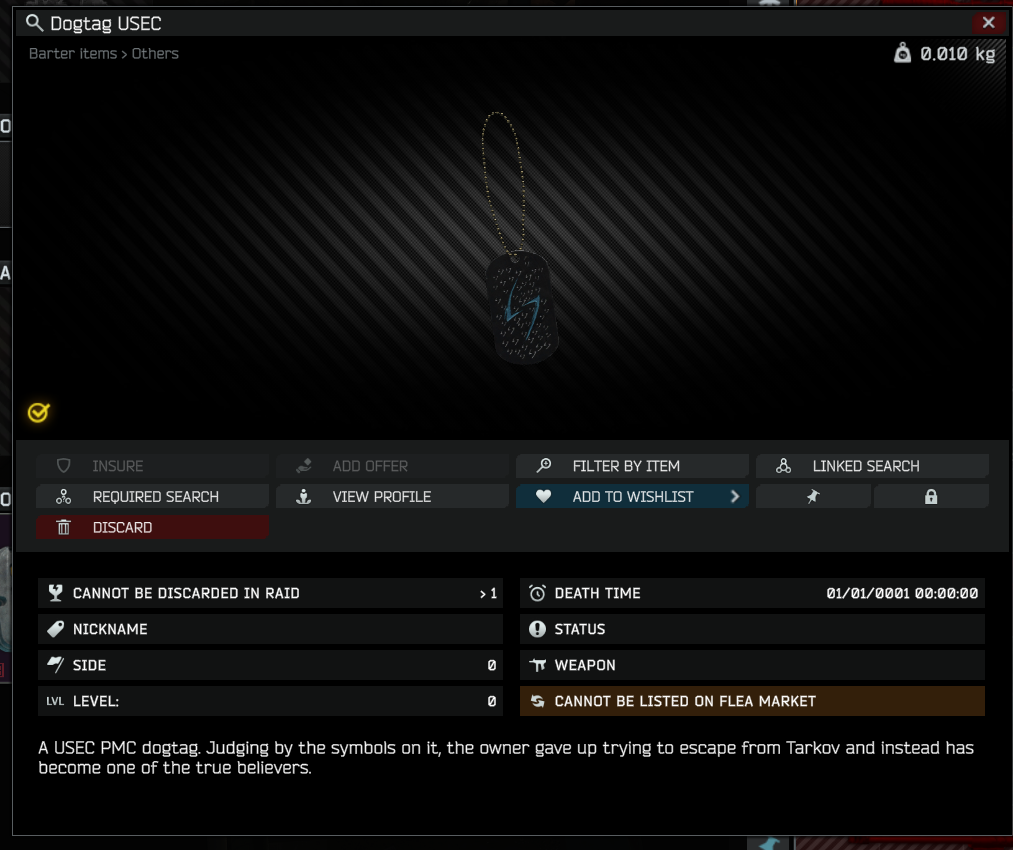This screenshot has width=1013, height=850.
Task: Click the trophy icon beside Cannot Be Discarded
Action: 56,593
